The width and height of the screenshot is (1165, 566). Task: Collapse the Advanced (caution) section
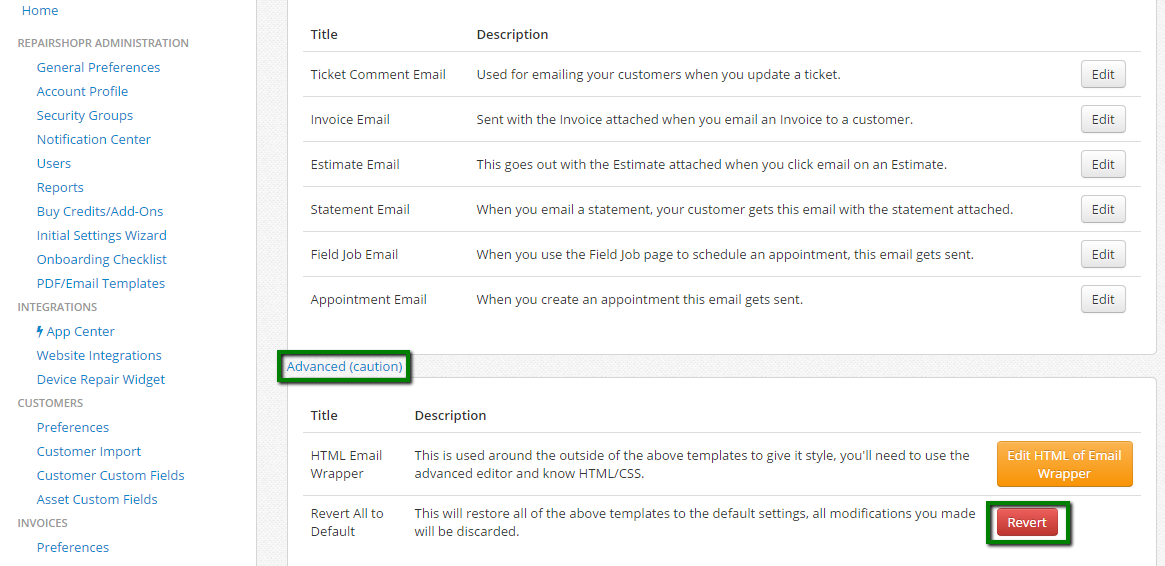pyautogui.click(x=344, y=366)
